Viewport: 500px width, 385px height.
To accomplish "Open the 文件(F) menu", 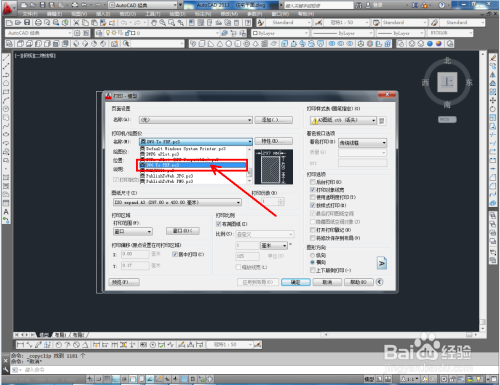I will pyautogui.click(x=30, y=14).
